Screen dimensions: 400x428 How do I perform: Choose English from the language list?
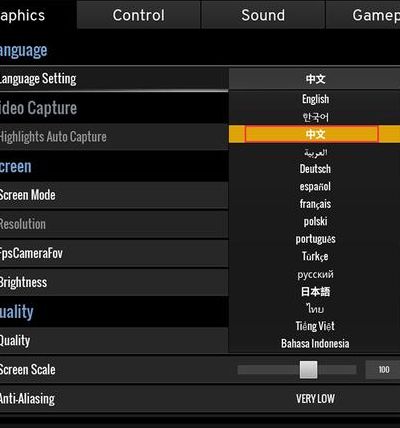tap(315, 99)
